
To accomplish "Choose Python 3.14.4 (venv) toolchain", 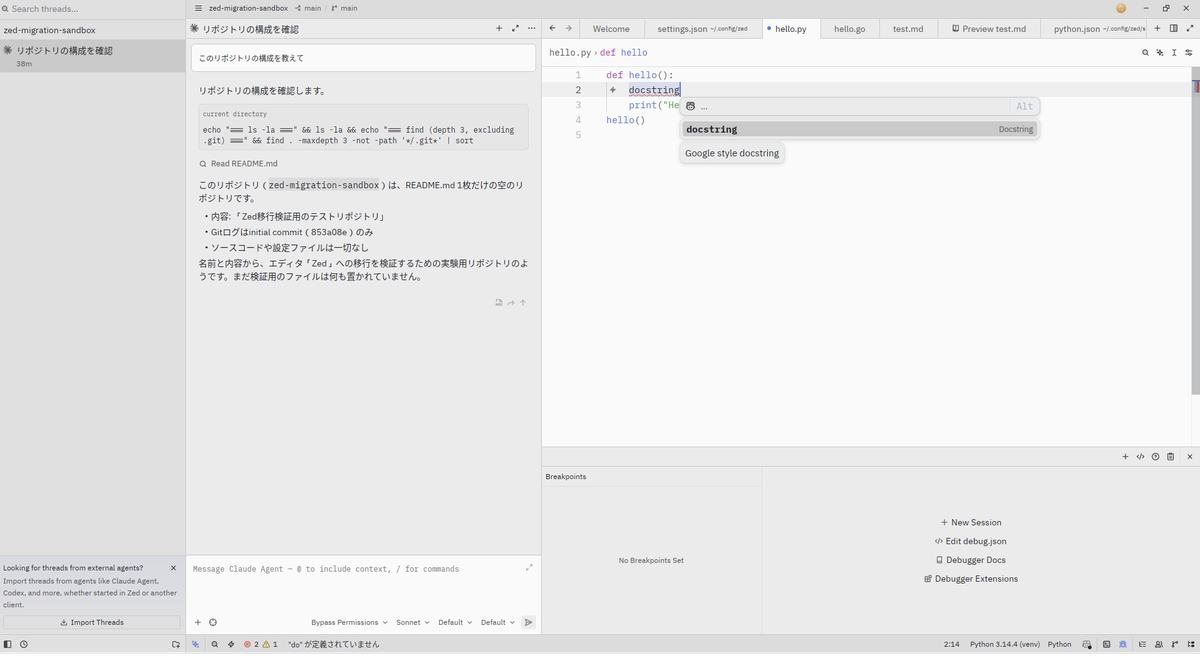I will click(x=1004, y=645).
